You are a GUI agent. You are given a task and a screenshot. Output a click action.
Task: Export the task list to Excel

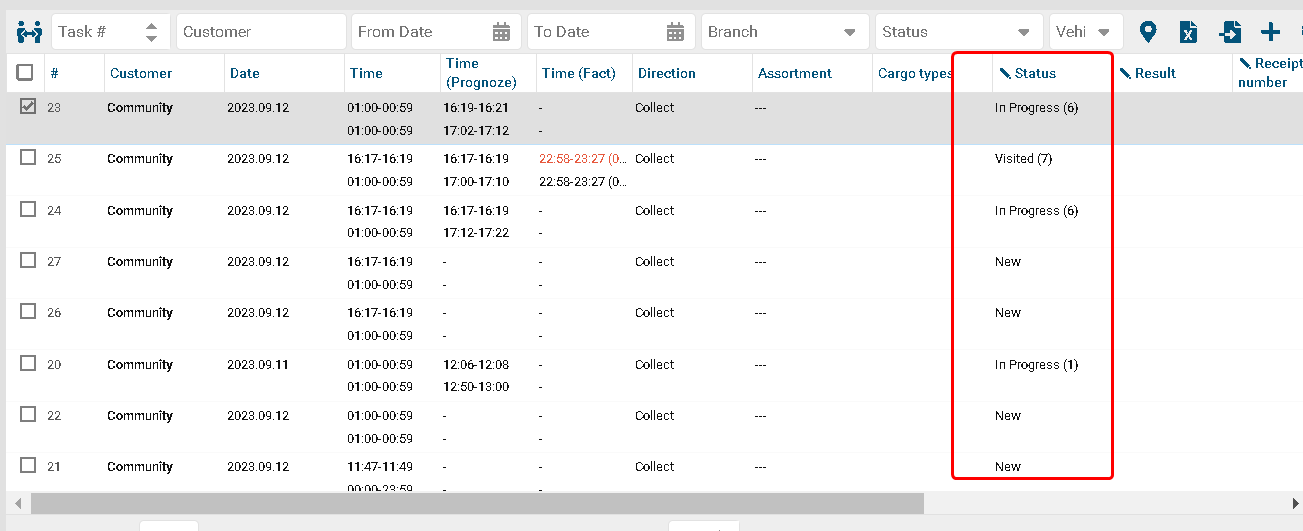[1188, 32]
